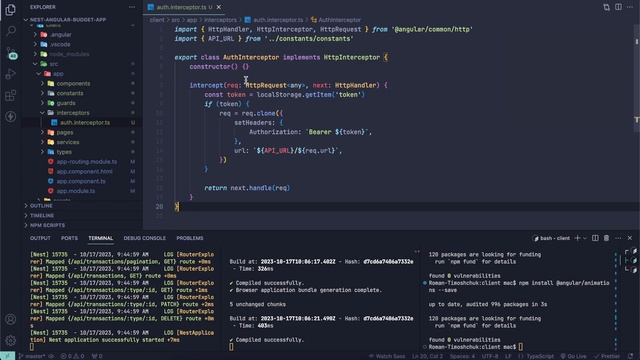The image size is (640, 360).
Task: Close the auth.interceptor.ts editor tab
Action: pyautogui.click(x=219, y=7)
